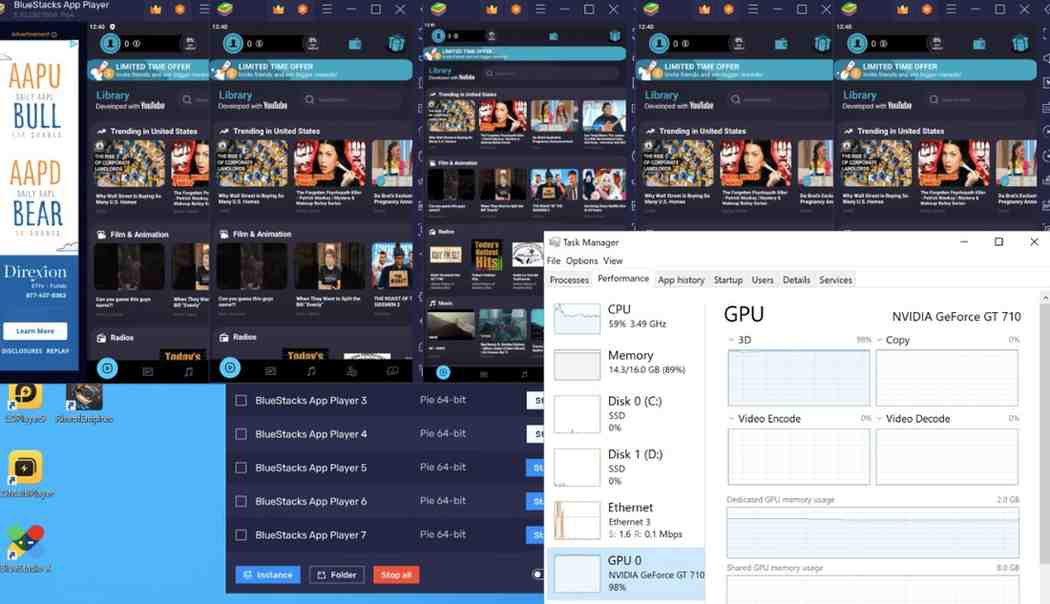This screenshot has width=1050, height=604.
Task: Switch to the Details tab
Action: pyautogui.click(x=796, y=280)
